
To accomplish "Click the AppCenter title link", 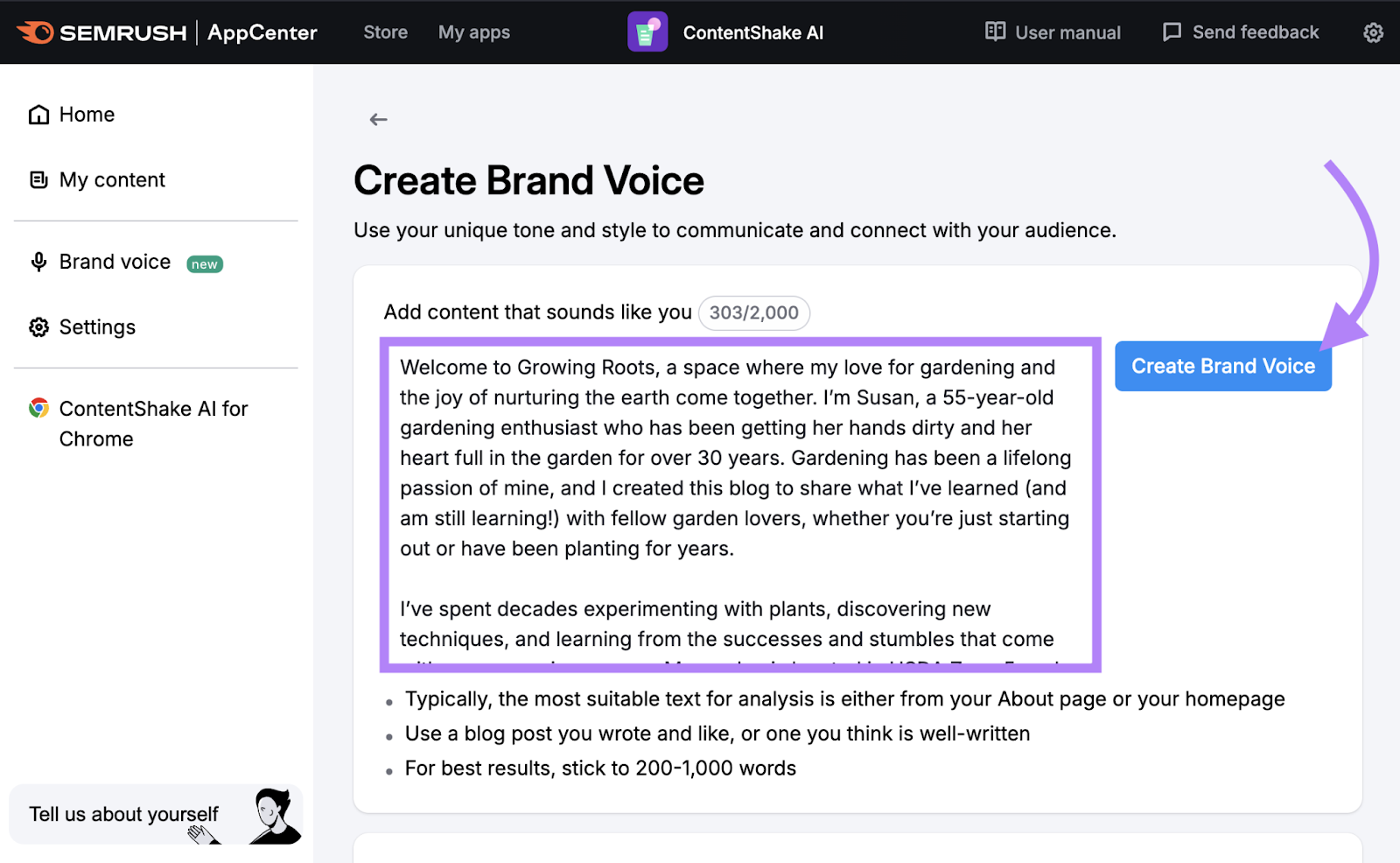I will [x=262, y=32].
